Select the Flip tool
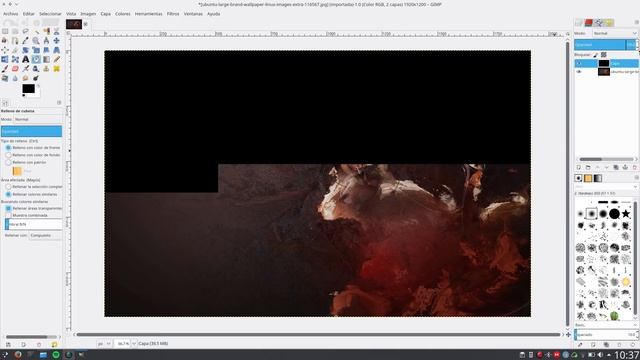This screenshot has width=640, height=360. [x=5, y=59]
